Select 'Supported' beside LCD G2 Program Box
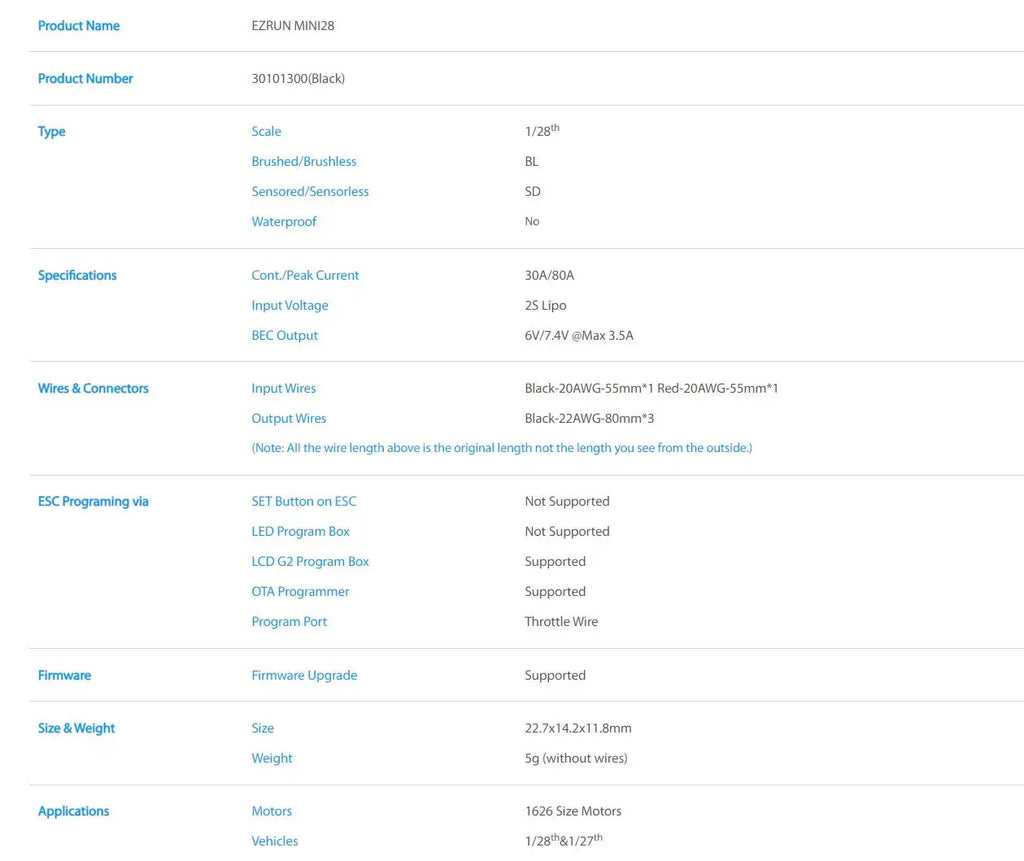 [x=555, y=562]
